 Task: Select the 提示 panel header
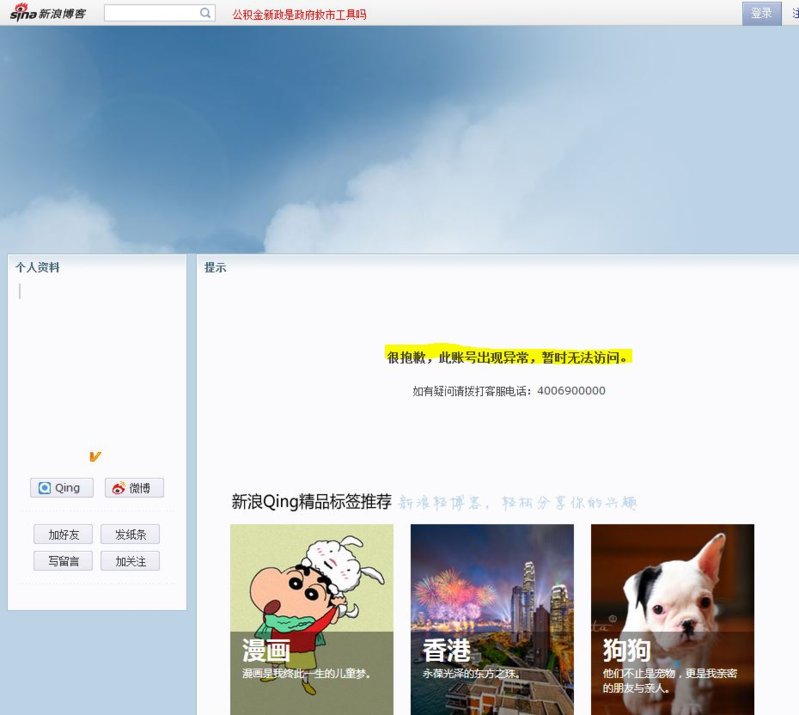pyautogui.click(x=215, y=268)
